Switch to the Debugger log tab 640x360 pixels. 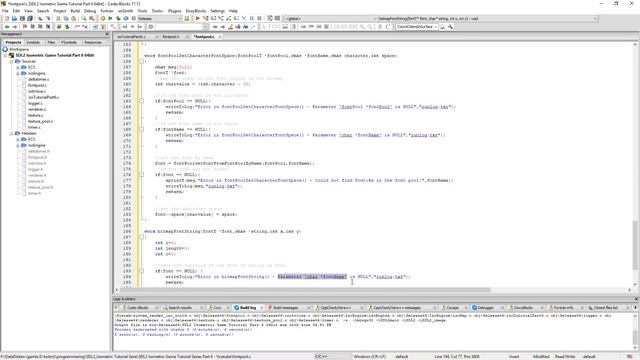[485, 308]
